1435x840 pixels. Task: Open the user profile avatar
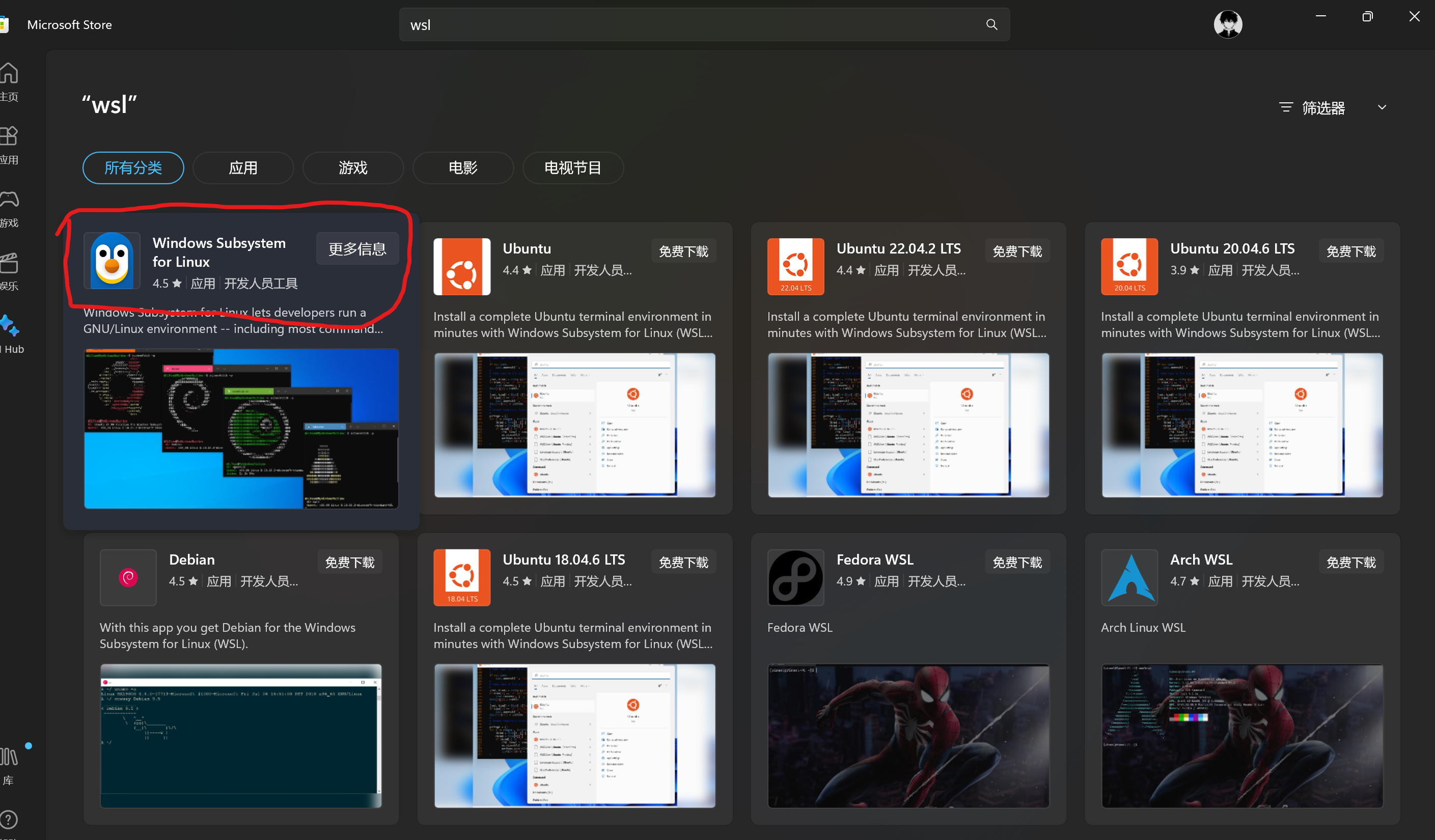1227,24
